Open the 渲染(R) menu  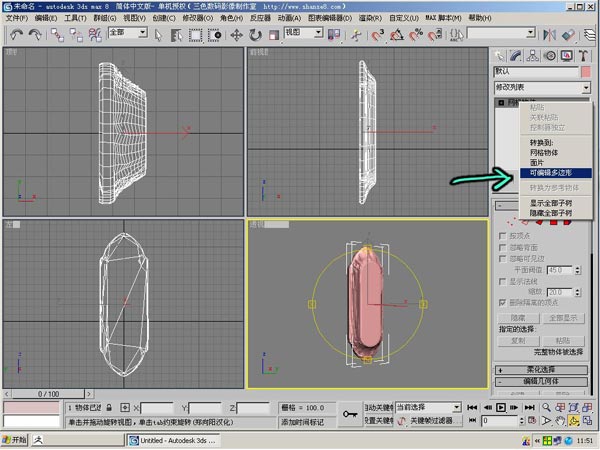coord(370,18)
